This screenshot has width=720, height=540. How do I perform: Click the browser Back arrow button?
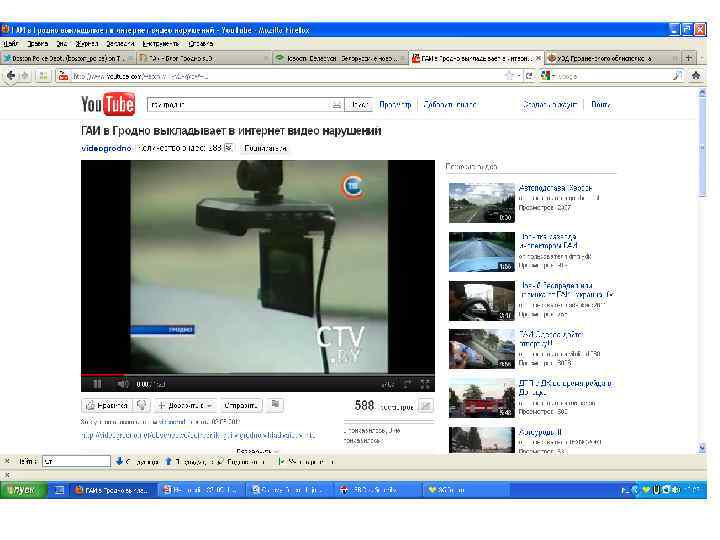coord(11,75)
